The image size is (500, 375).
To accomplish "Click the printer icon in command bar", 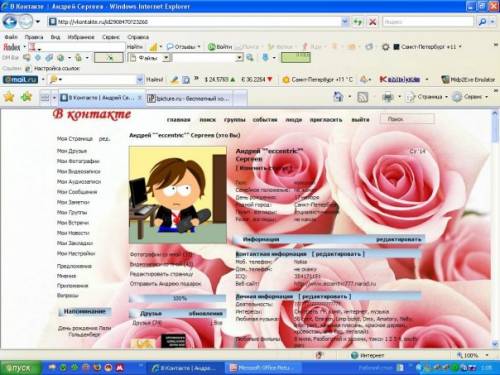I will [388, 97].
